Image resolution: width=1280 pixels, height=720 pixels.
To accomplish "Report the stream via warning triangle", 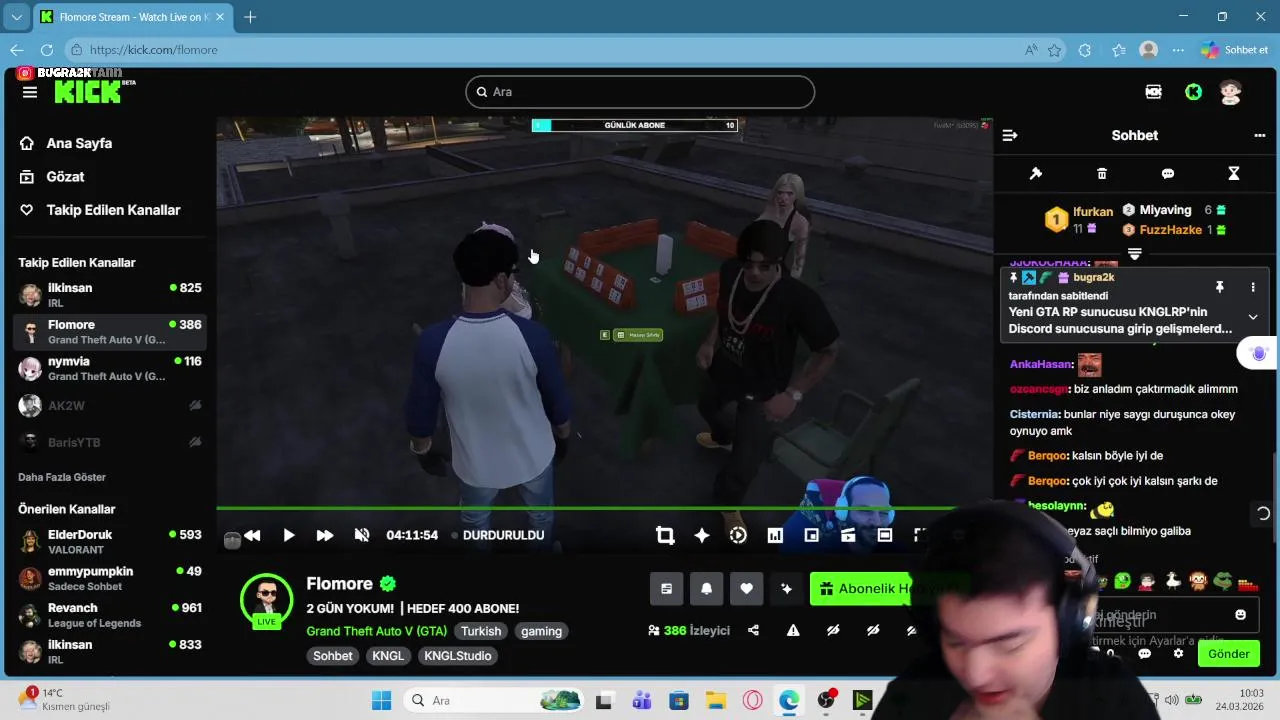I will click(793, 630).
